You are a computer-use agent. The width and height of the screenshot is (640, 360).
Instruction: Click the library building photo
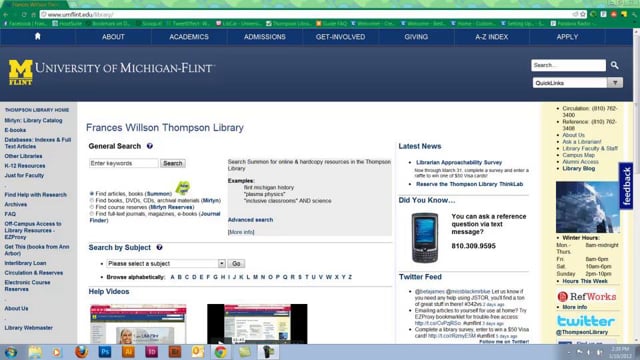coord(588,207)
